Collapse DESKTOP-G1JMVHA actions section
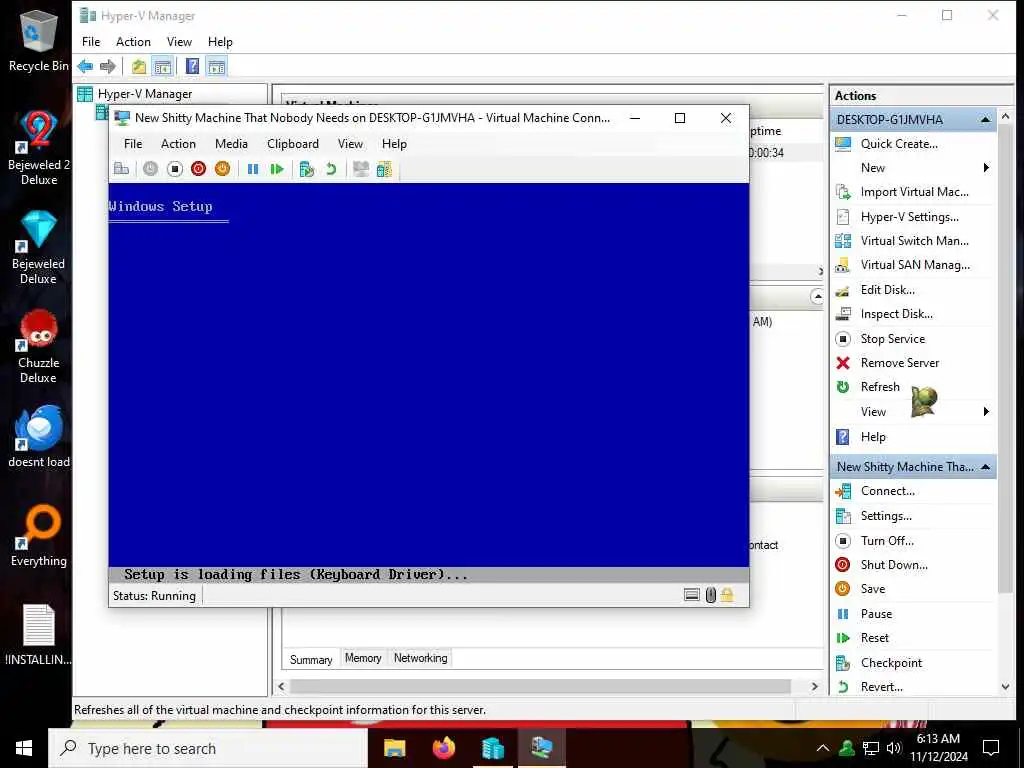The height and width of the screenshot is (768, 1024). click(985, 120)
